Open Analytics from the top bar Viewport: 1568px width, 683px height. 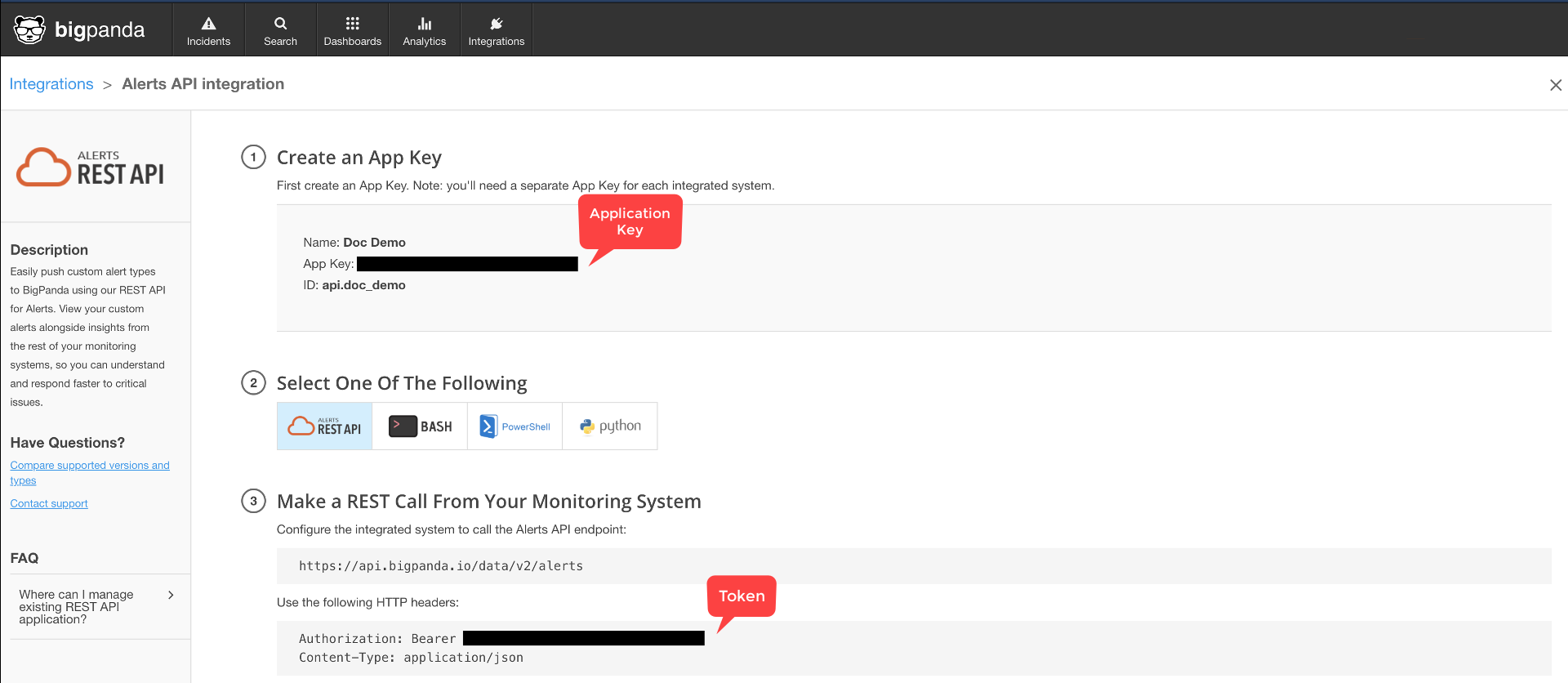(424, 30)
